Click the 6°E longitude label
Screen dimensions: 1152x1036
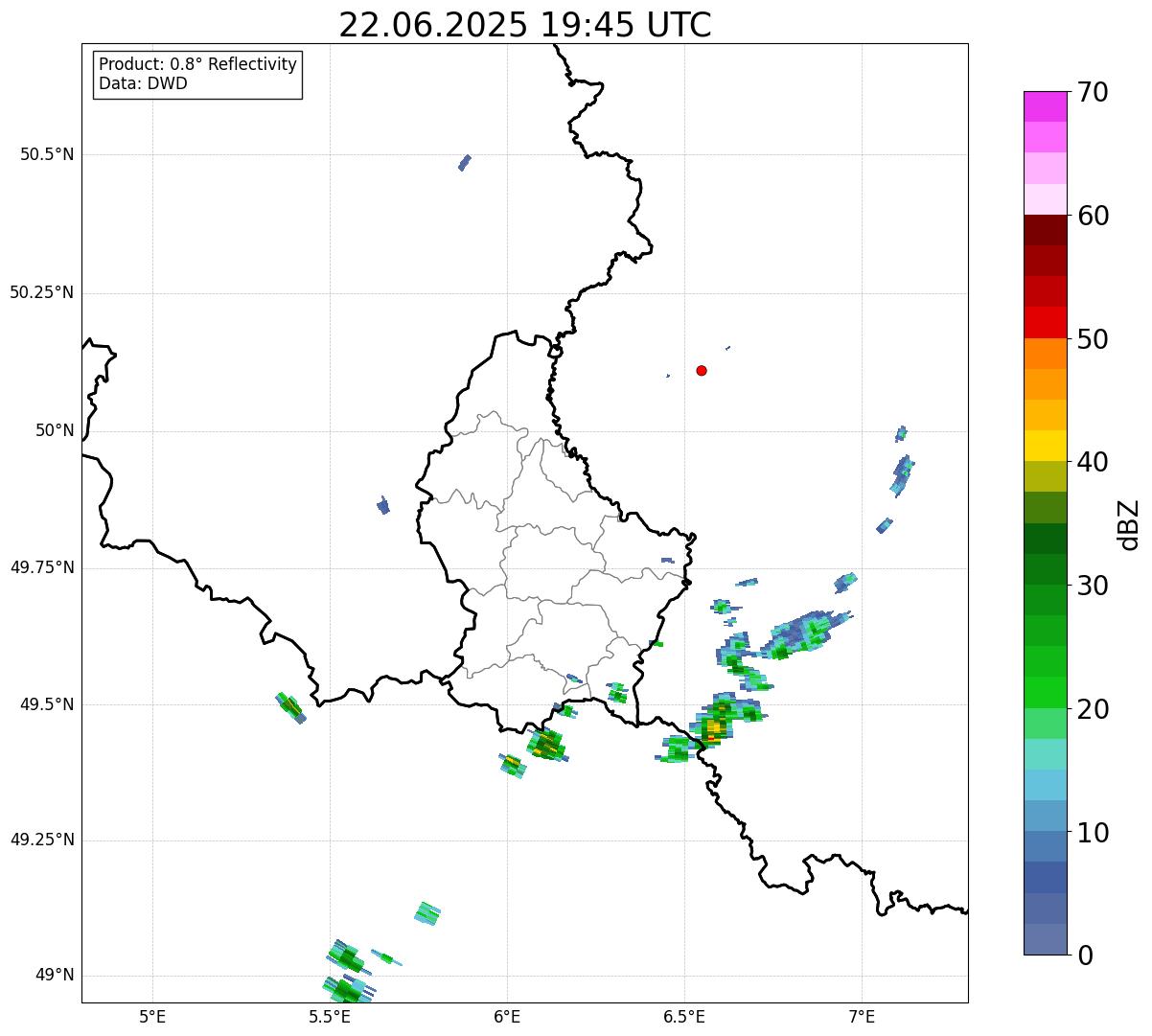pos(507,1016)
